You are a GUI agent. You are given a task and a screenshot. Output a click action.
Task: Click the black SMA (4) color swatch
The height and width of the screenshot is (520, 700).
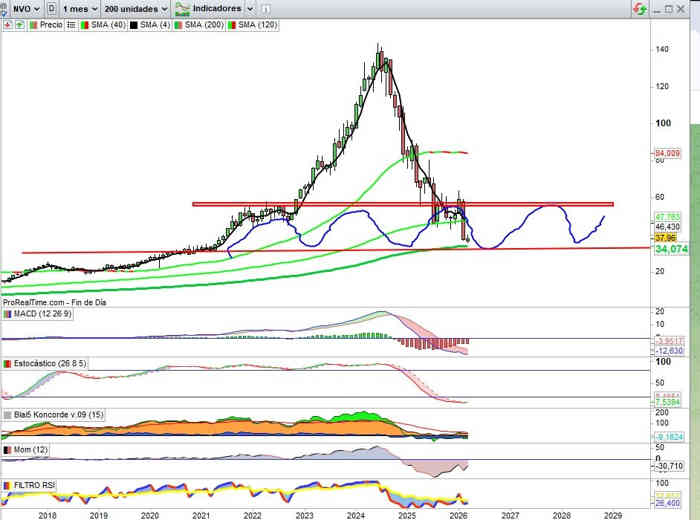(131, 24)
